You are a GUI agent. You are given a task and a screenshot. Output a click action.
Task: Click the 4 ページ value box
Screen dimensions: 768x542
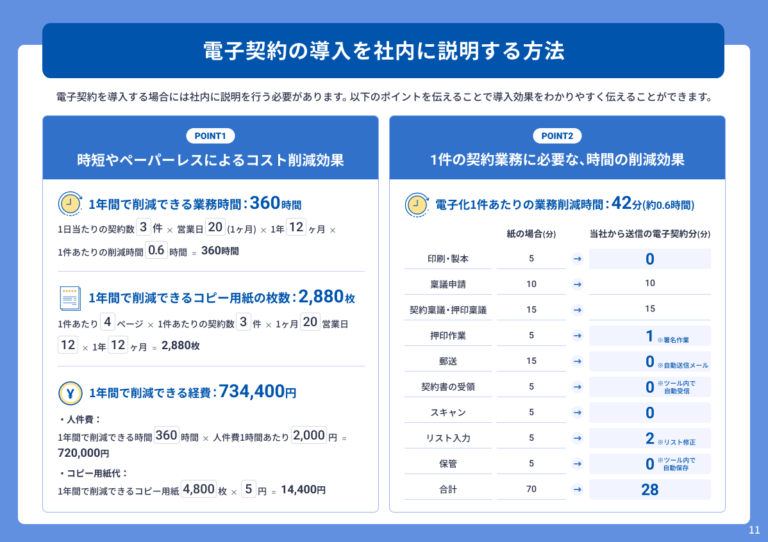pos(107,322)
